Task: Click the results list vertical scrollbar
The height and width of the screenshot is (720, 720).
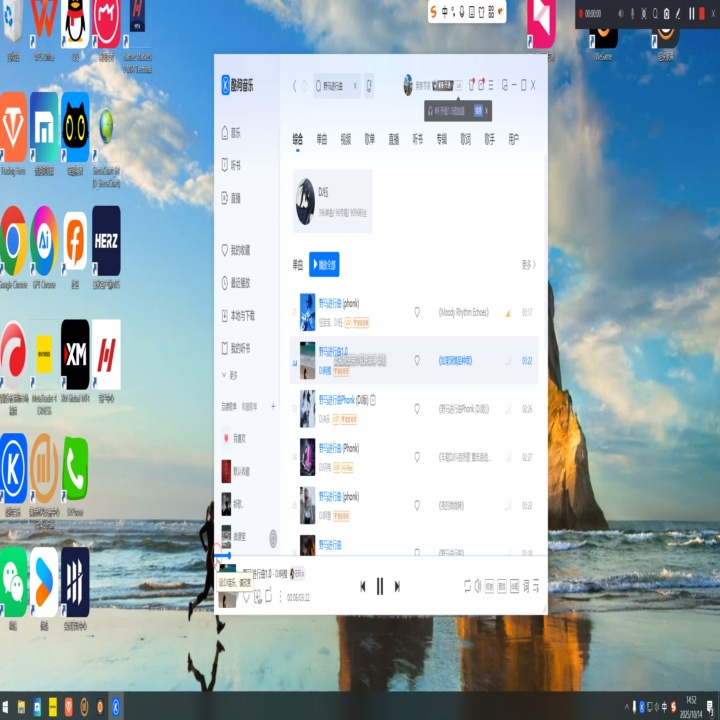Action: click(x=546, y=253)
